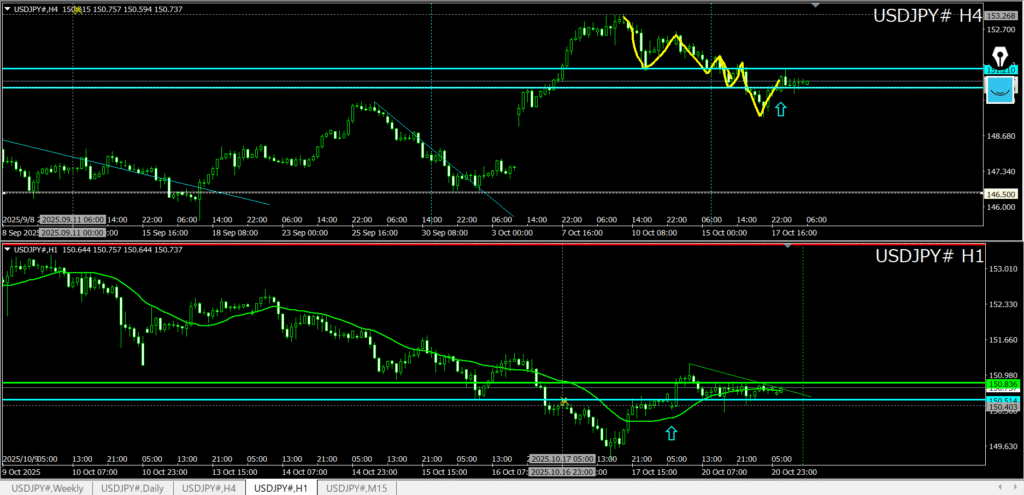
Task: Click the 2025.10.17 05:00 time label
Action: coord(562,459)
